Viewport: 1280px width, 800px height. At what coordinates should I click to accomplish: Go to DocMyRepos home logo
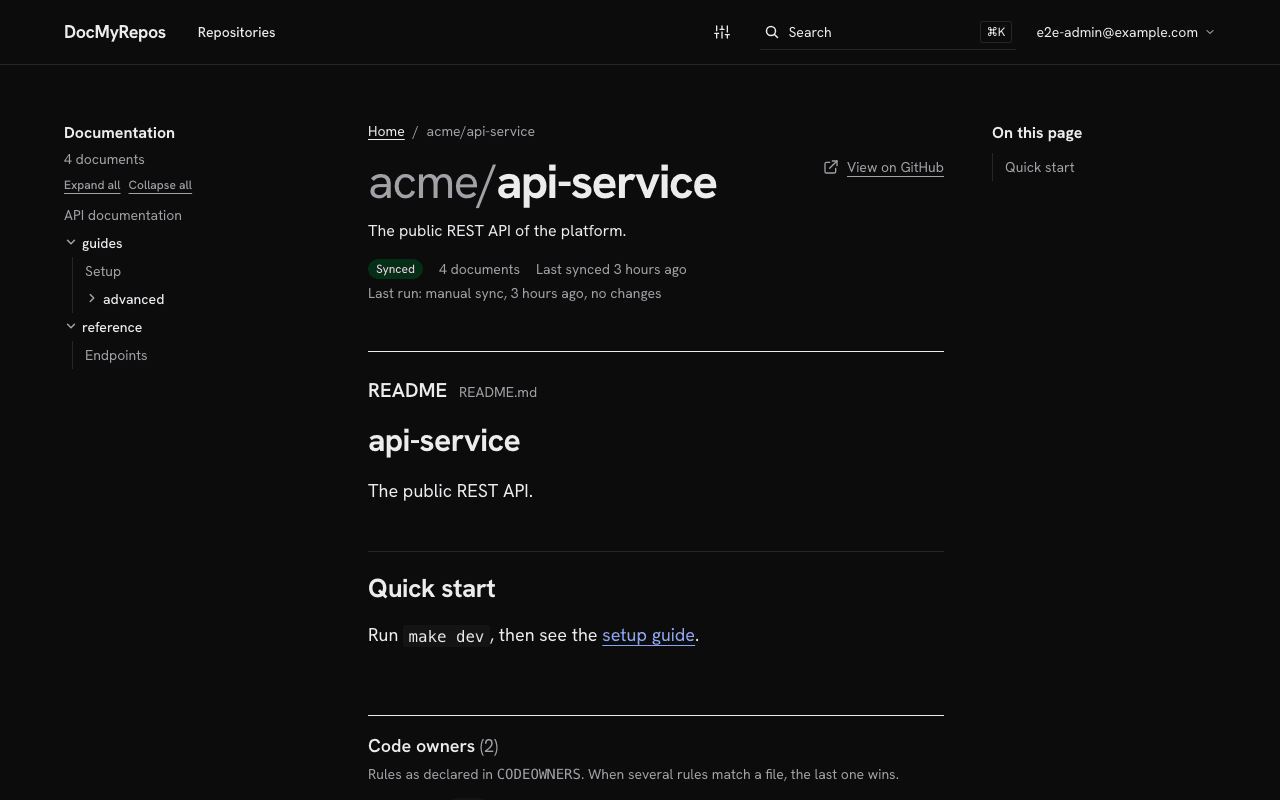[x=115, y=32]
